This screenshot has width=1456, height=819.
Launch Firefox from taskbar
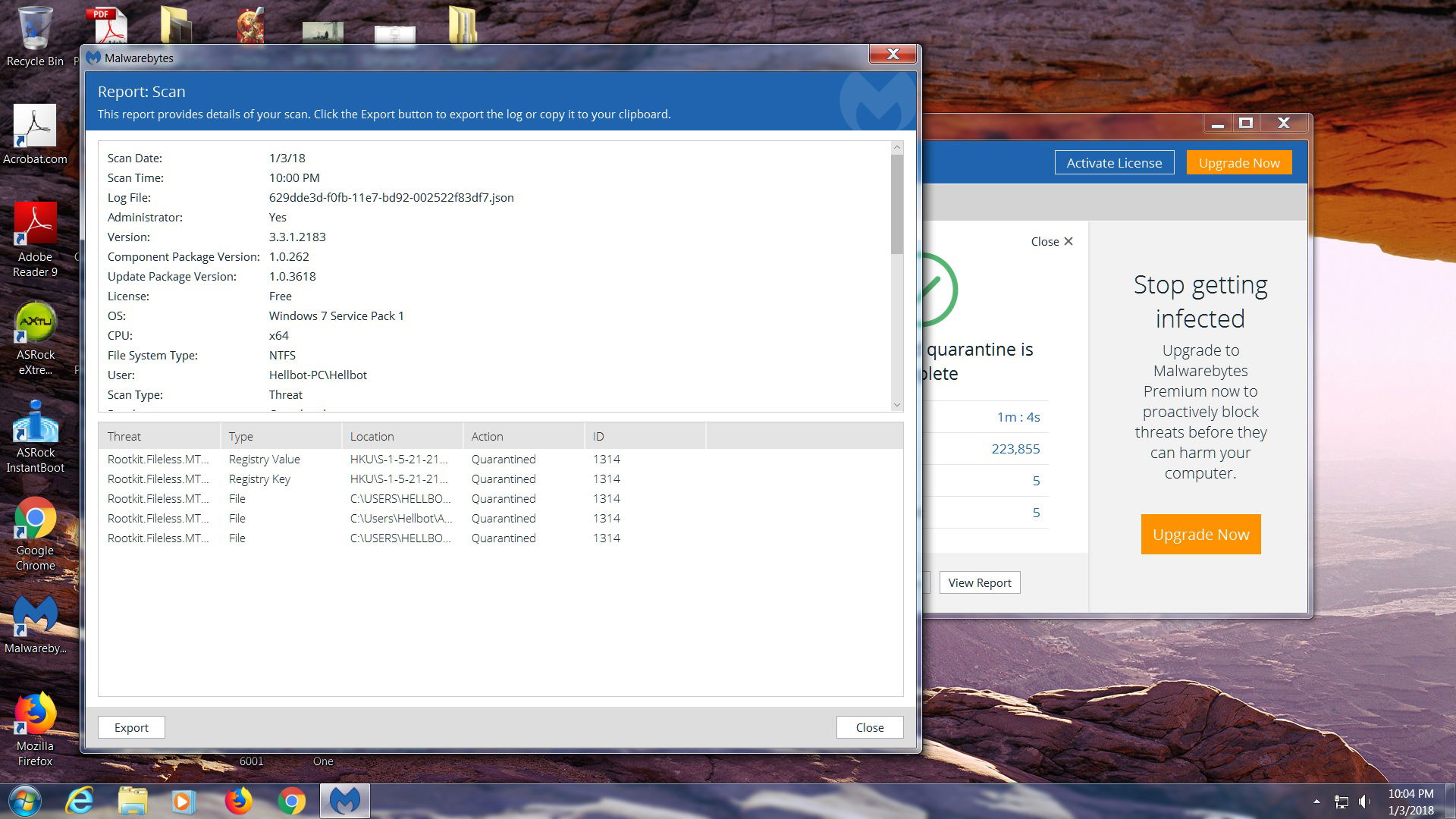click(238, 801)
